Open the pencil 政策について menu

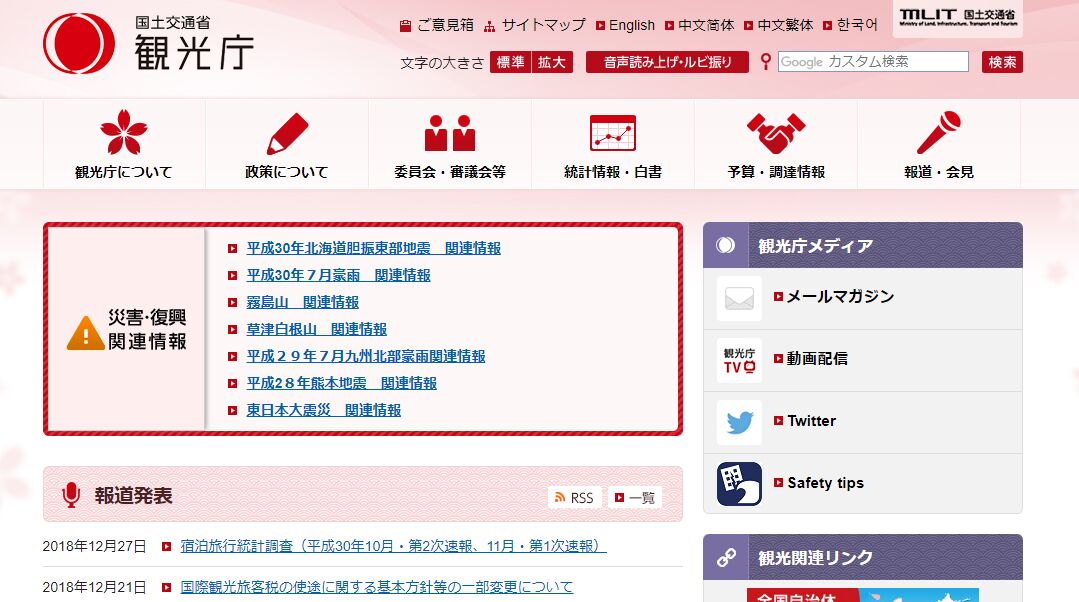287,144
